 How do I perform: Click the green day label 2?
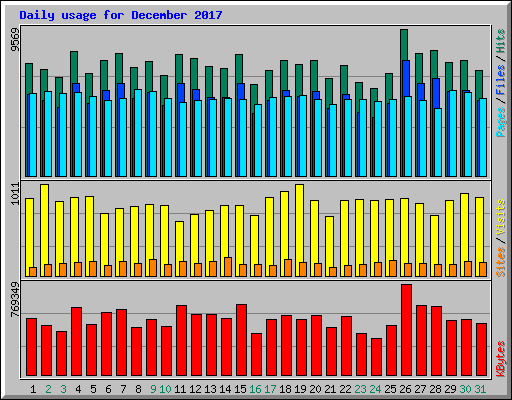pos(48,389)
